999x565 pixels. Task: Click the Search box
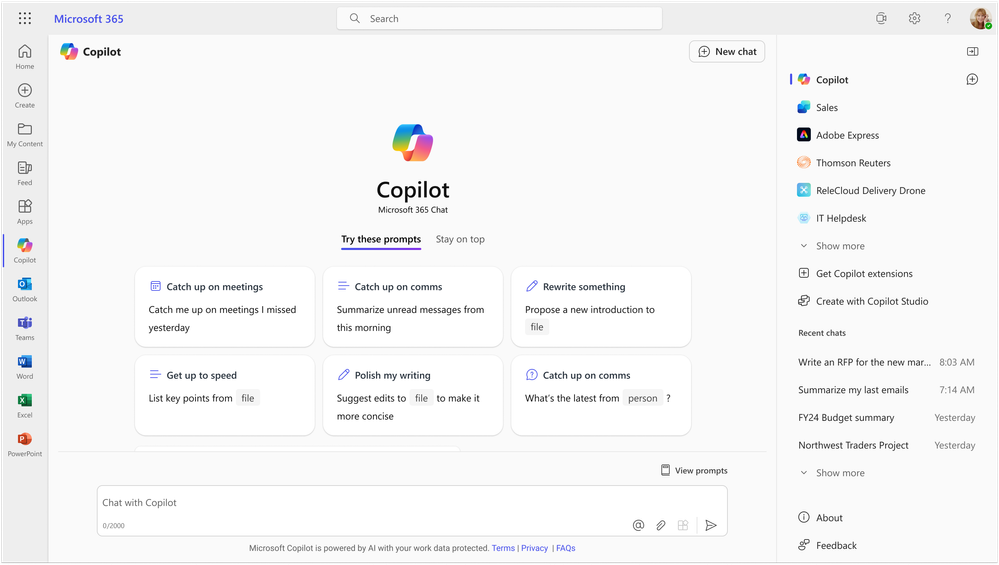(x=499, y=18)
